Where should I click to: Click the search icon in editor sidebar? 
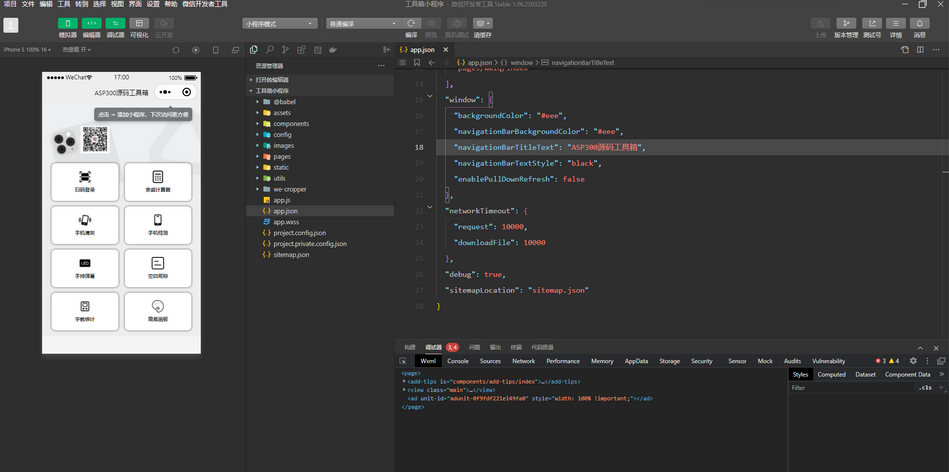(x=270, y=49)
